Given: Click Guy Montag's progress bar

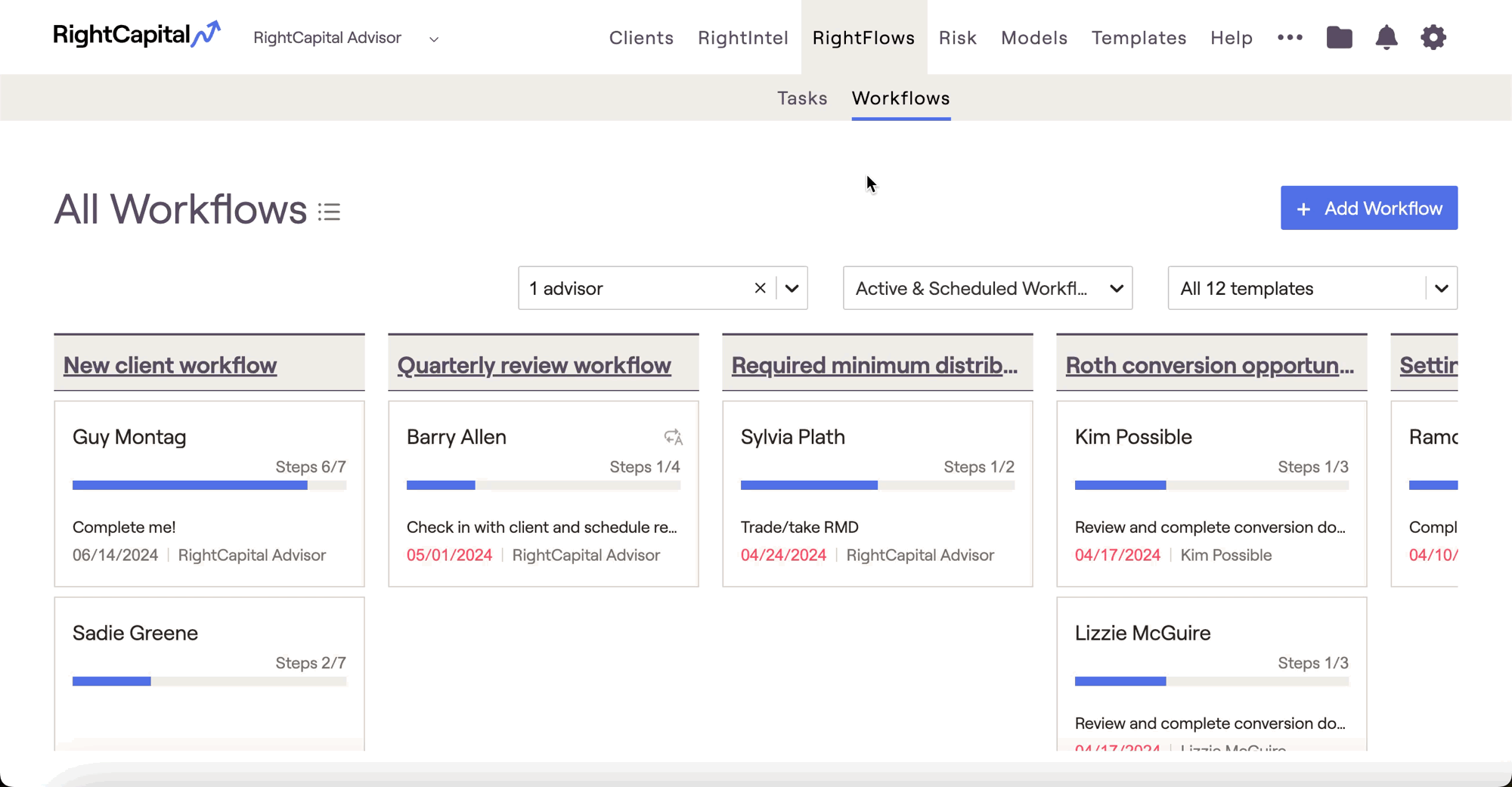Looking at the screenshot, I should tap(209, 485).
